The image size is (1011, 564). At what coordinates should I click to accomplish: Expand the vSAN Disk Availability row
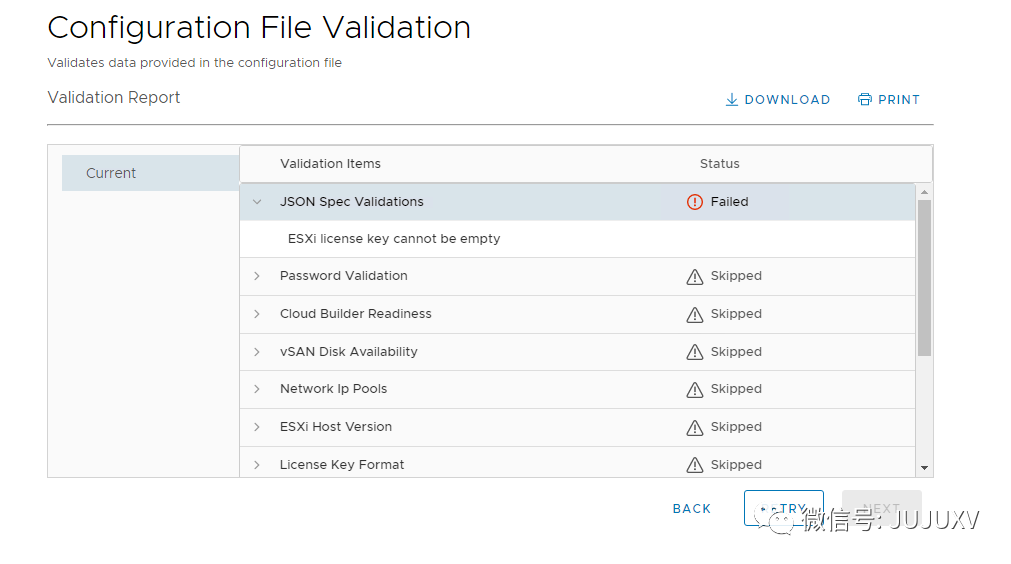click(257, 352)
